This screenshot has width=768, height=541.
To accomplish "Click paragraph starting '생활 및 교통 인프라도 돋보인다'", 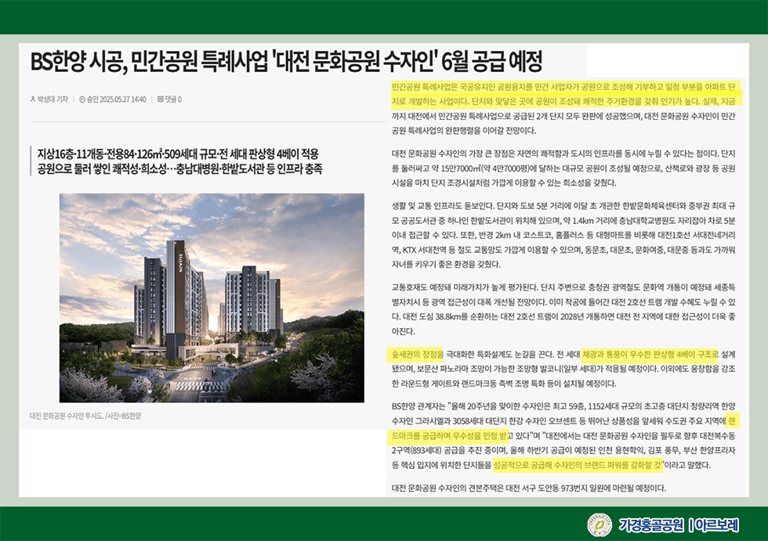I will [x=563, y=235].
